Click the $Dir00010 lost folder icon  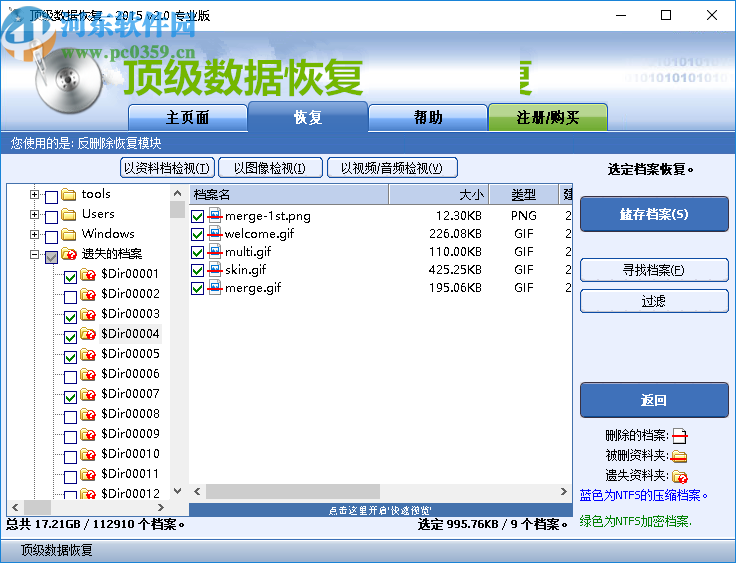click(88, 454)
